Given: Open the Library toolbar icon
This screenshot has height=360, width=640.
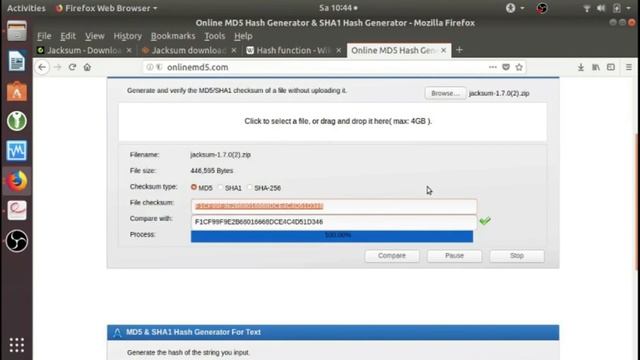Looking at the screenshot, I should (x=596, y=67).
